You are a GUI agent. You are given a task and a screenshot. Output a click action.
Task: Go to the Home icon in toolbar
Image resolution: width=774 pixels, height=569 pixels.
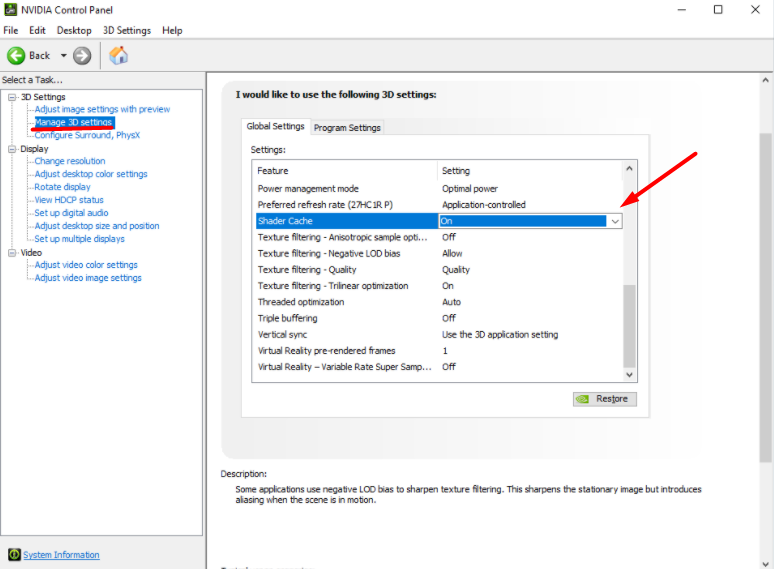[x=118, y=55]
